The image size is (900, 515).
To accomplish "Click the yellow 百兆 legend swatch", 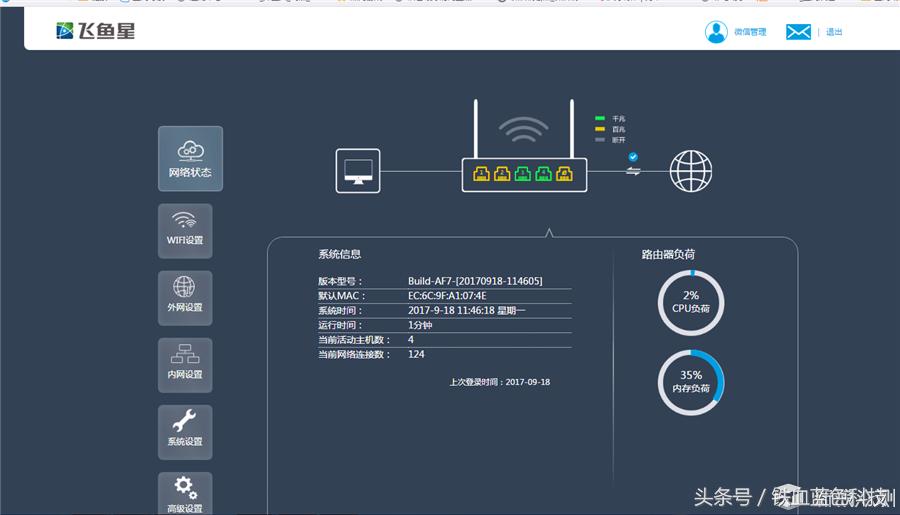I will point(600,129).
